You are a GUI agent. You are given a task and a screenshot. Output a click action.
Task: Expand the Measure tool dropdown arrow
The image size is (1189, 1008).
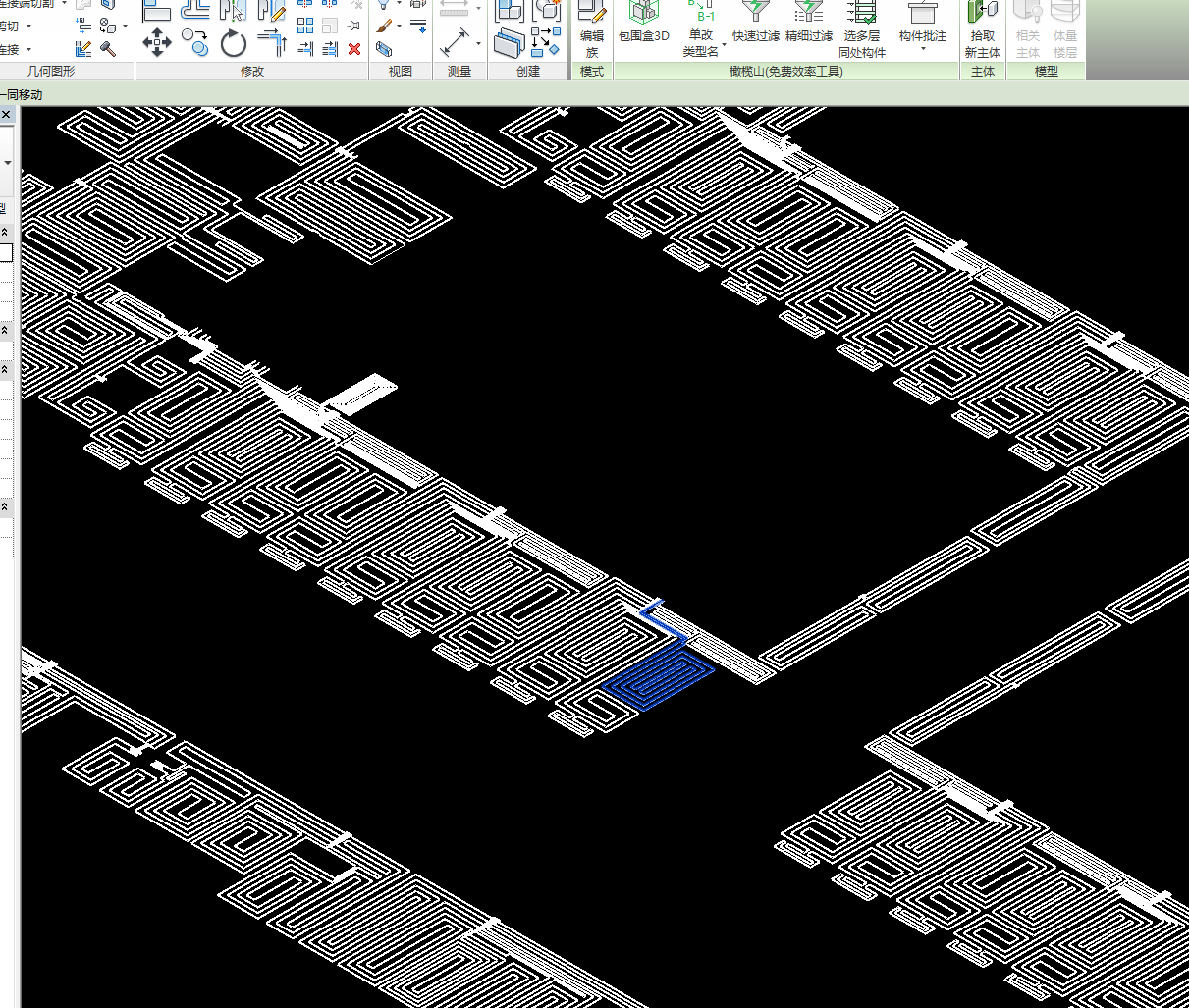478,43
